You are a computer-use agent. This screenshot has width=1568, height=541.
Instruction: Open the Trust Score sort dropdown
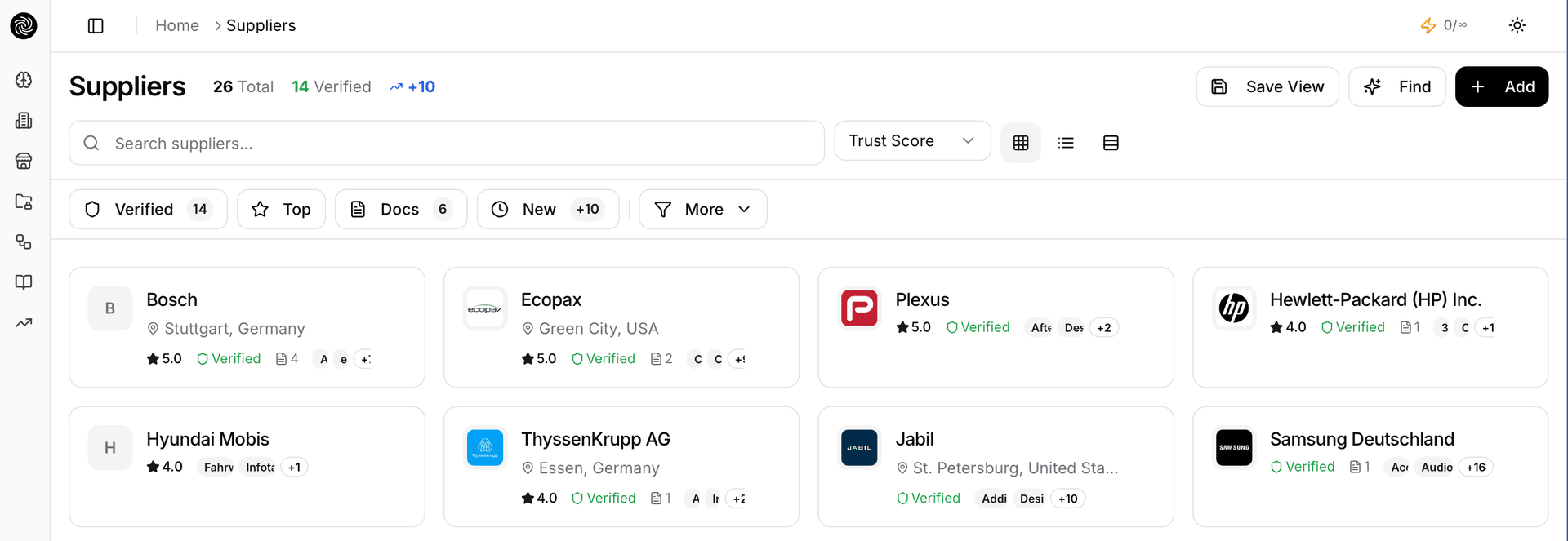(x=912, y=141)
